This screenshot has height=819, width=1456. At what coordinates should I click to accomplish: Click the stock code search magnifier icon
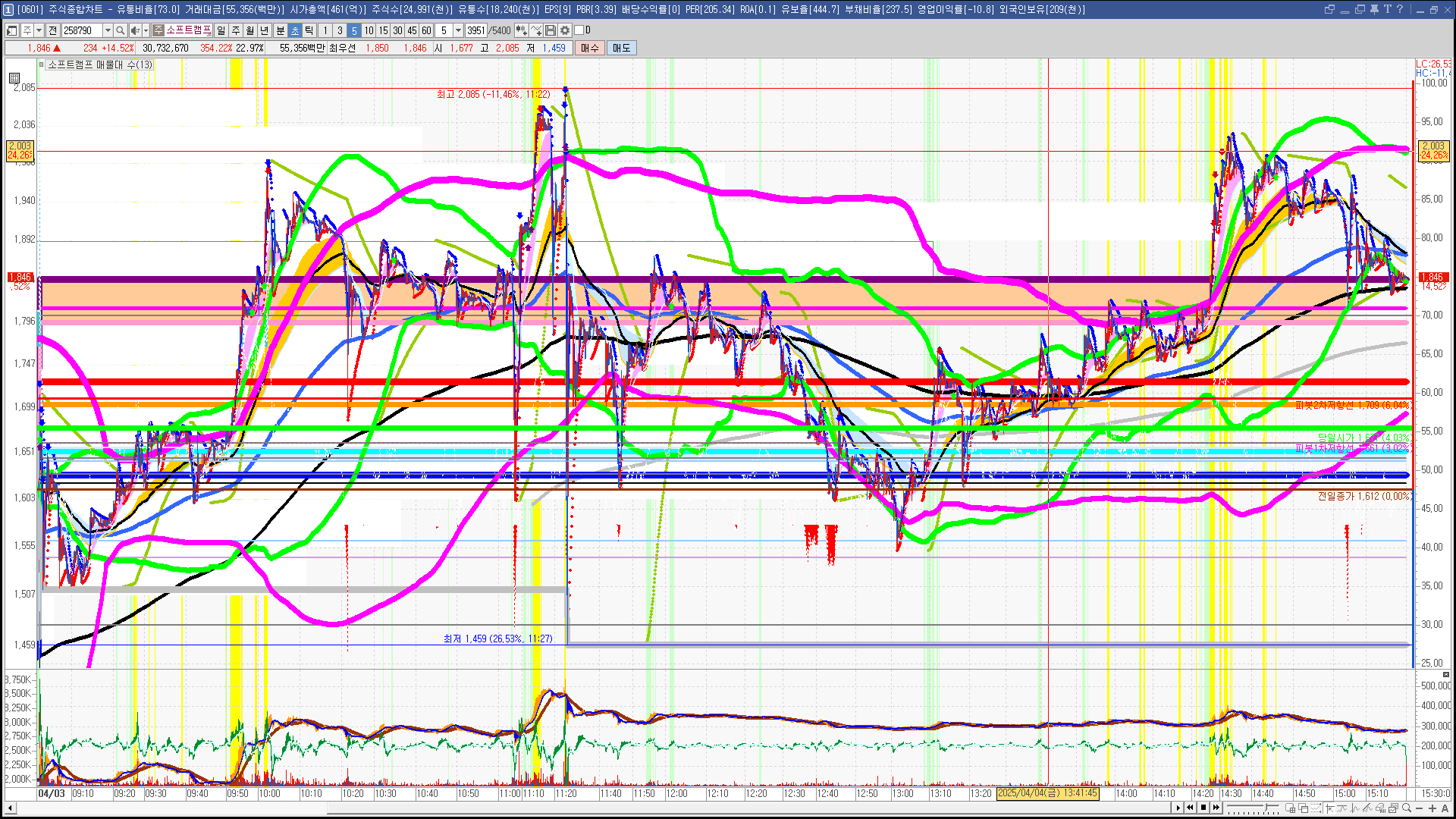(x=121, y=30)
